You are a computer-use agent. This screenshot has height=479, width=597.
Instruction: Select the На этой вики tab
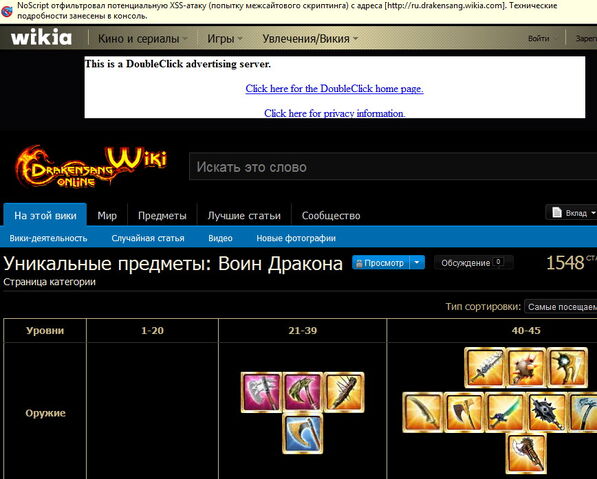(45, 216)
